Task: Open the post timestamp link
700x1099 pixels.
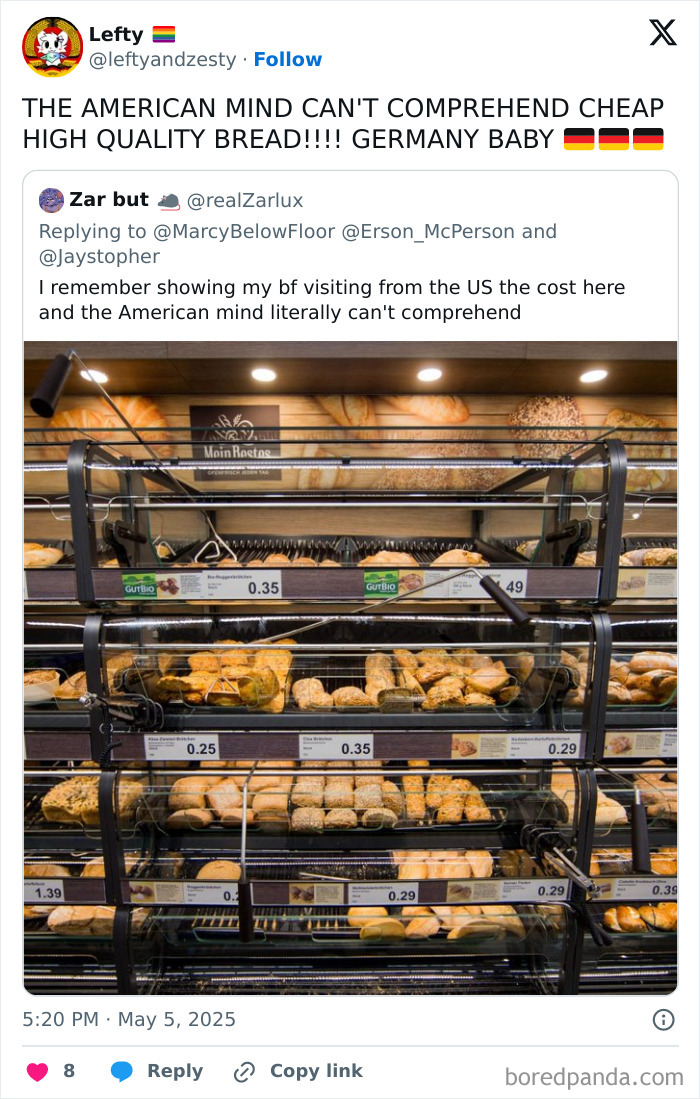Action: [x=128, y=1019]
